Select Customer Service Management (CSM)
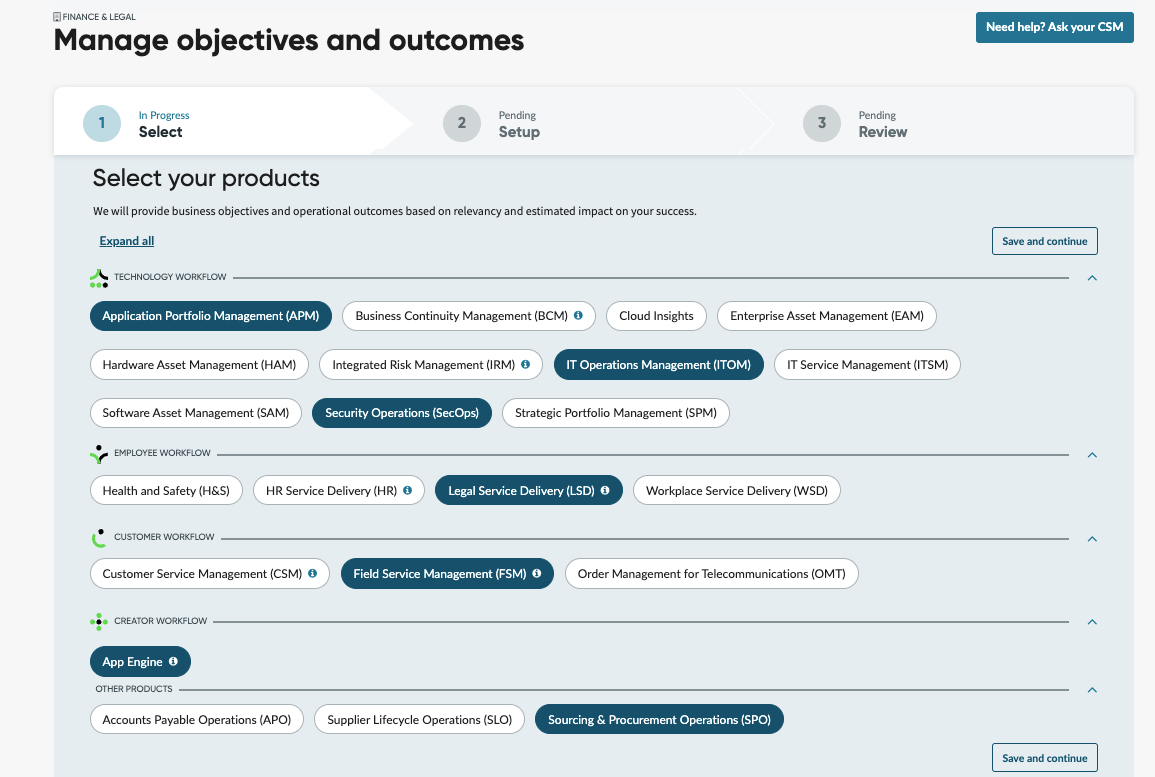Screen dimensions: 1155x777 210,574
